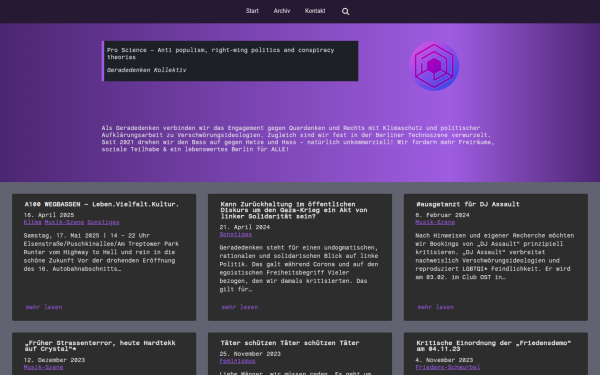Open the Kontakt page

[315, 11]
